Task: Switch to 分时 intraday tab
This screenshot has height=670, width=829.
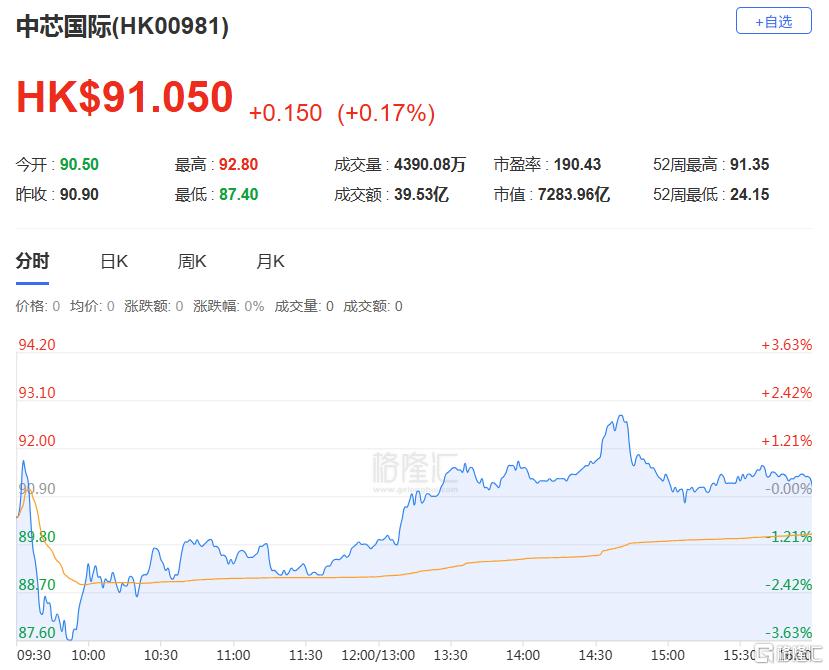Action: (32, 261)
